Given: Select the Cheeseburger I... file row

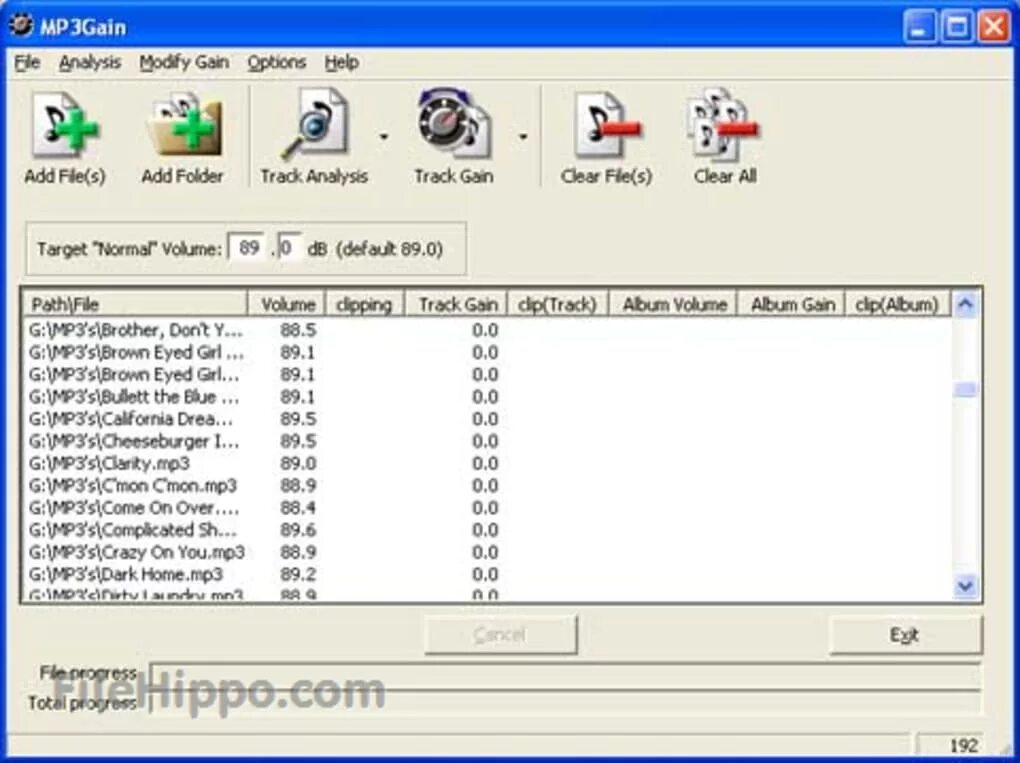Looking at the screenshot, I should click(488, 441).
